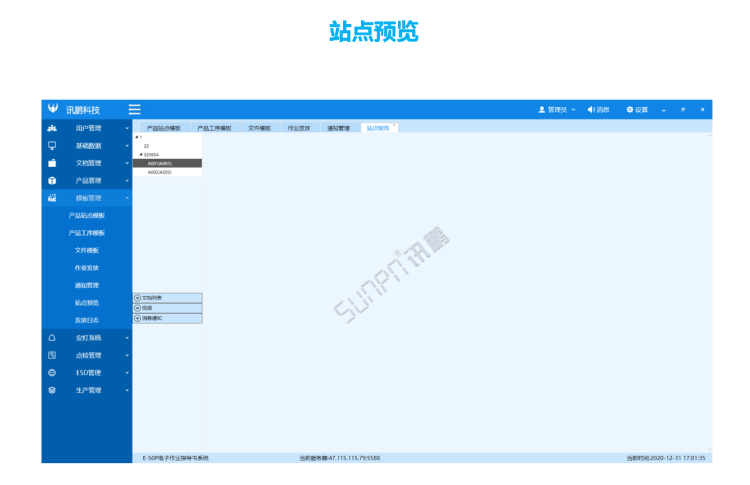The width and height of the screenshot is (750, 485).
Task: Toggle the hamburger sidebar menu icon
Action: [x=134, y=110]
